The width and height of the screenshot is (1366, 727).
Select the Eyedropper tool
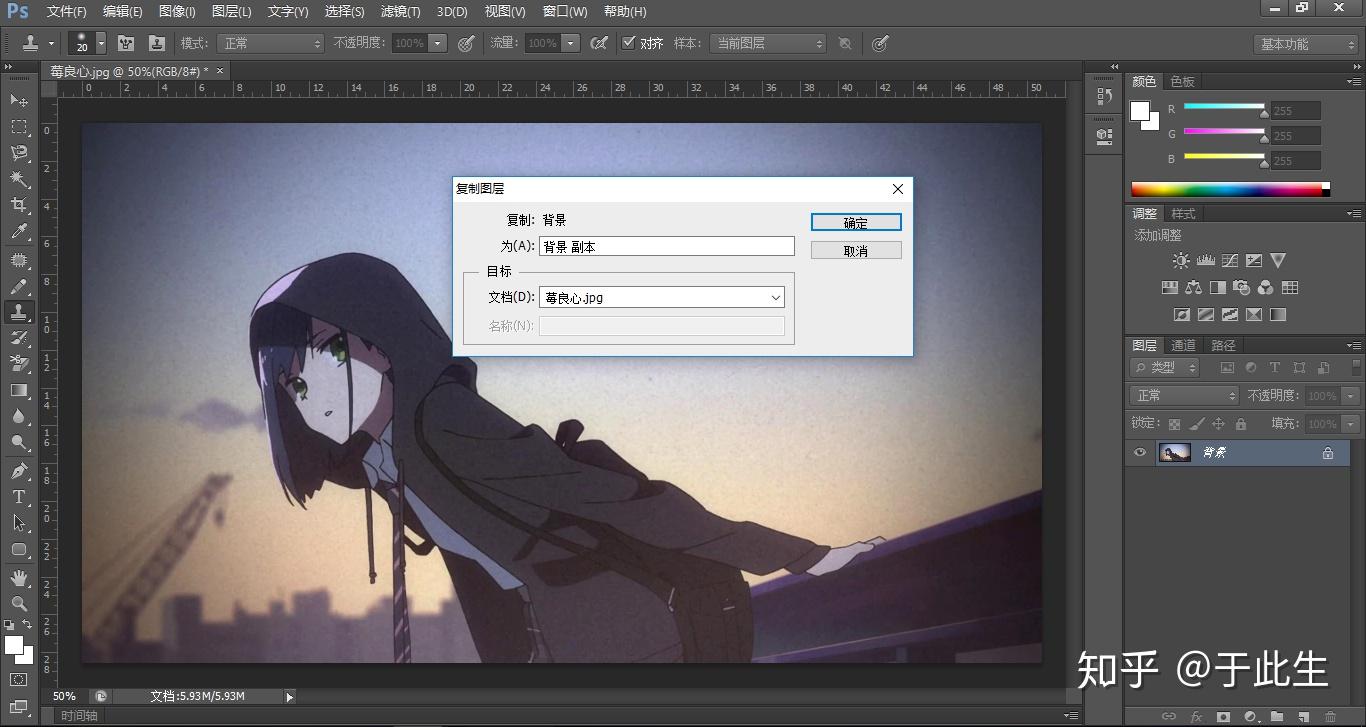pos(19,232)
